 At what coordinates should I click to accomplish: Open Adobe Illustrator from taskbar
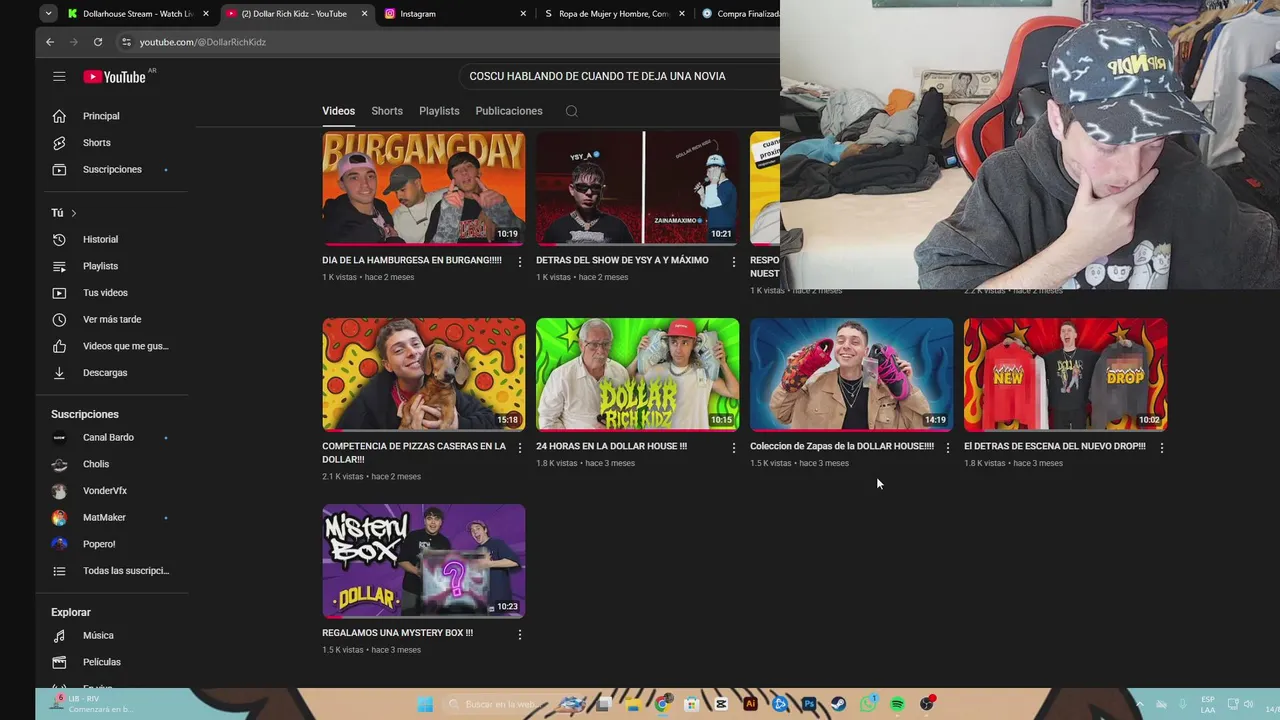click(x=750, y=704)
